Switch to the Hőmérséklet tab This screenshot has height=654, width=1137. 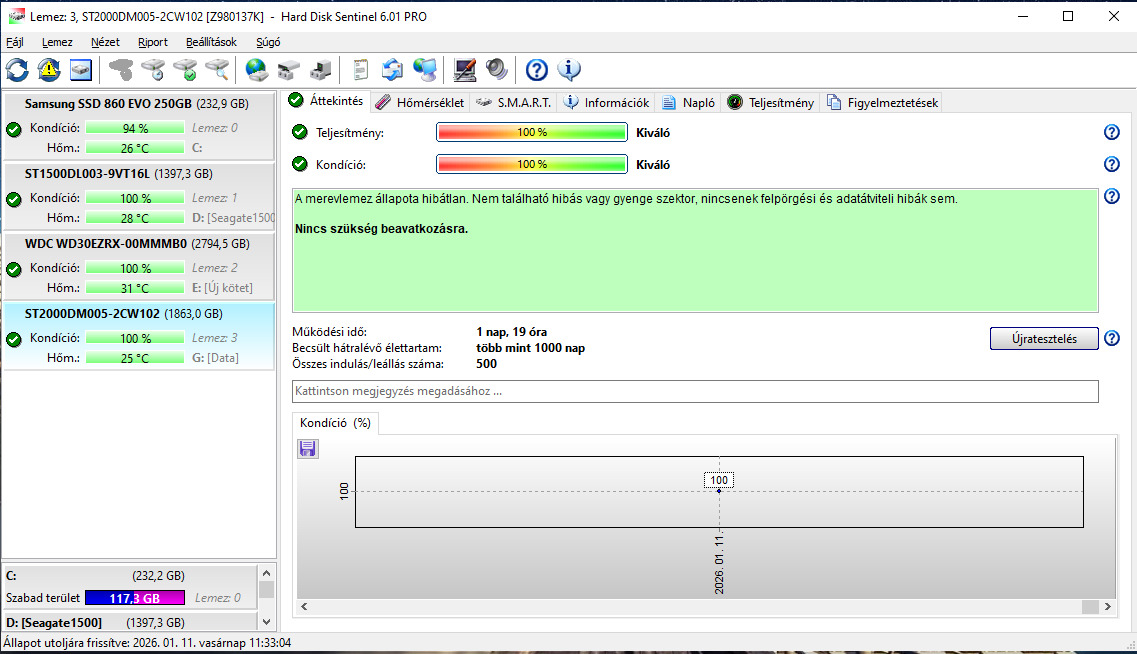(421, 103)
